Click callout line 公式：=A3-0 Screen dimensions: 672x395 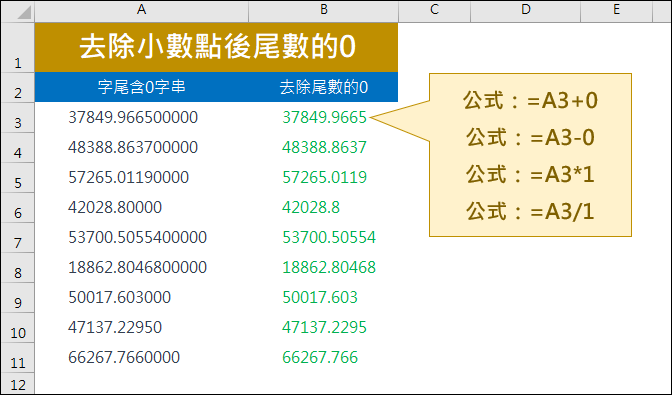coord(530,138)
